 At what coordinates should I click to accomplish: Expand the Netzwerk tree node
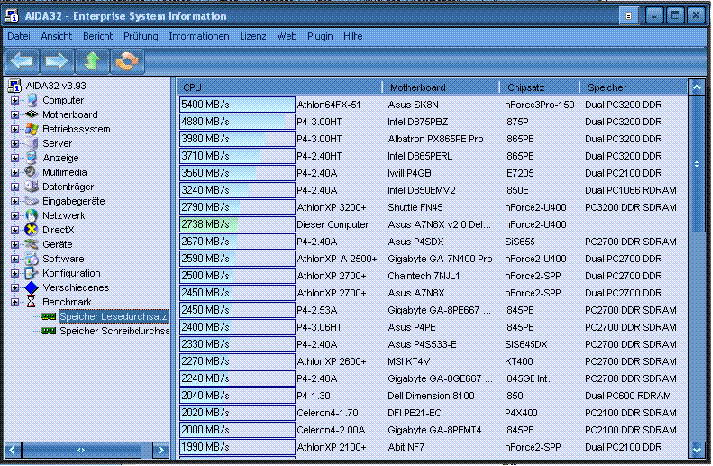coord(15,216)
